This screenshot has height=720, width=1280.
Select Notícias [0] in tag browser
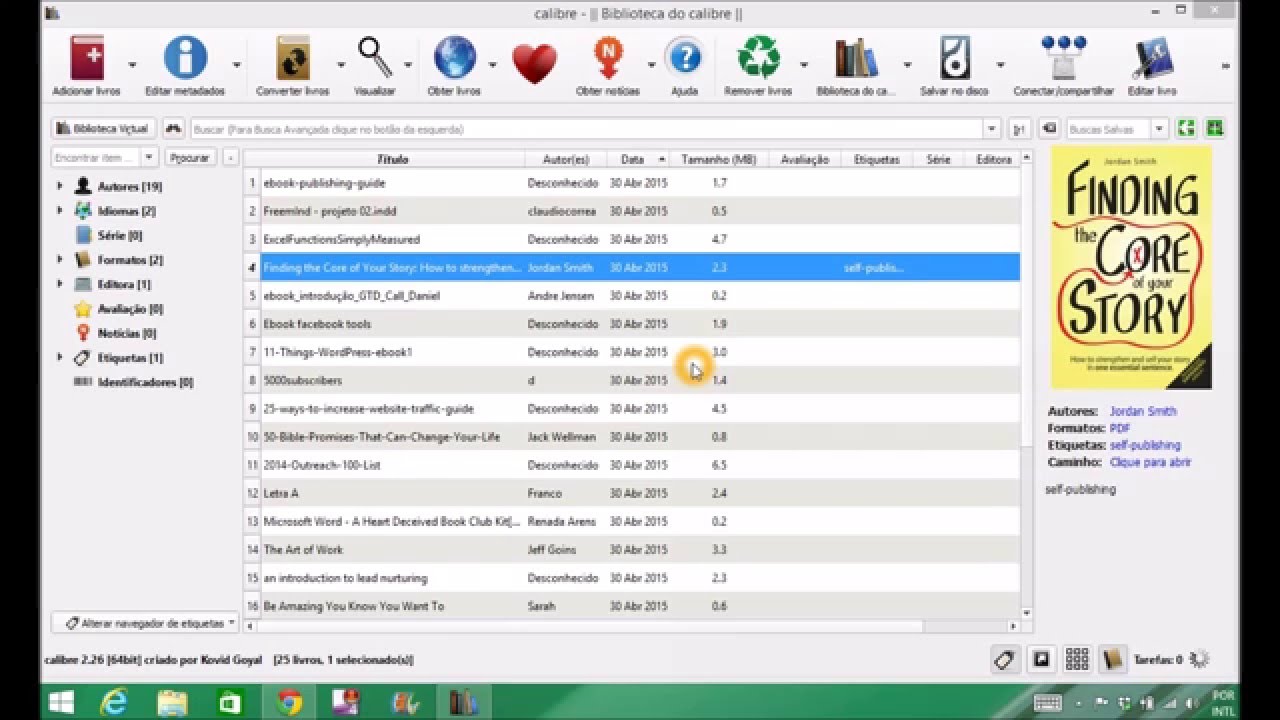[x=127, y=333]
